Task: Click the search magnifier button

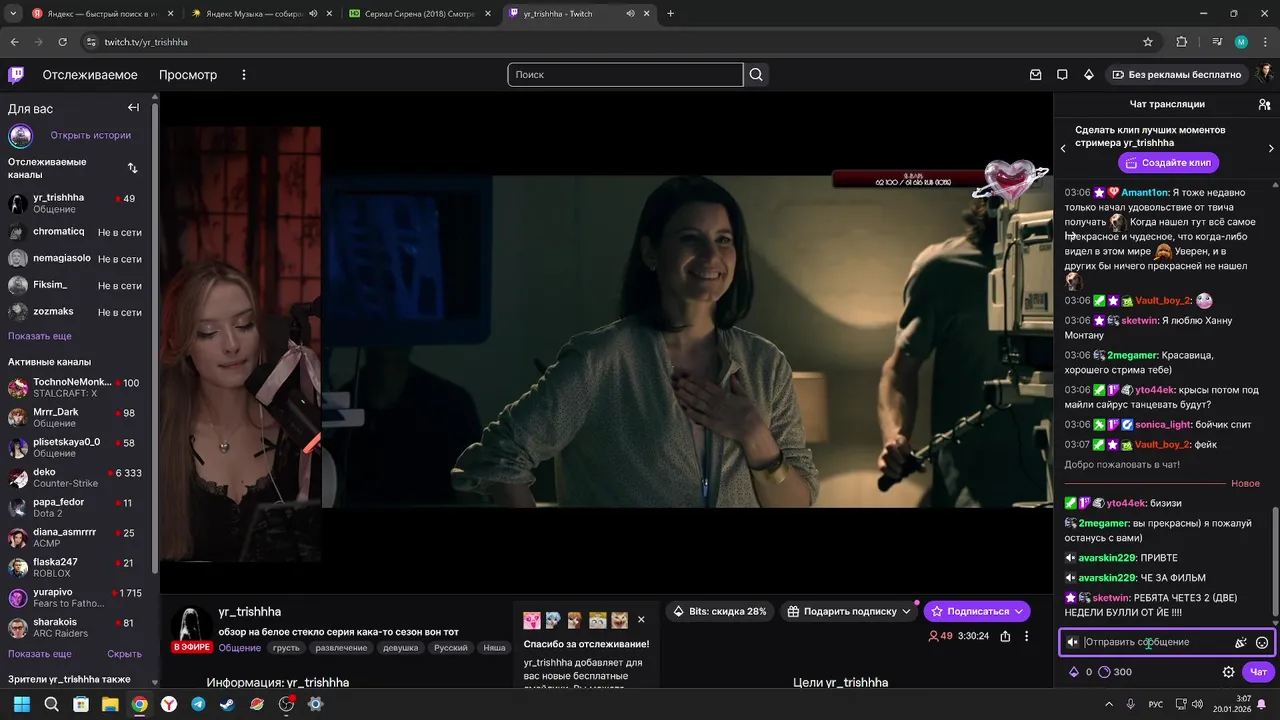Action: (756, 75)
